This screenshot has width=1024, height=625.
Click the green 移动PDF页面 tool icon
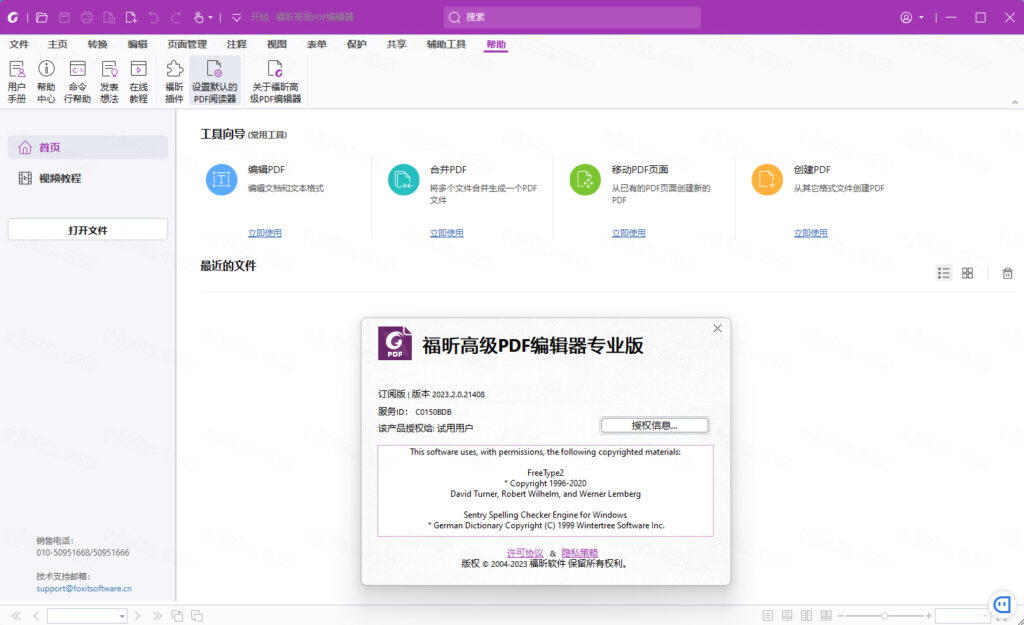[585, 180]
